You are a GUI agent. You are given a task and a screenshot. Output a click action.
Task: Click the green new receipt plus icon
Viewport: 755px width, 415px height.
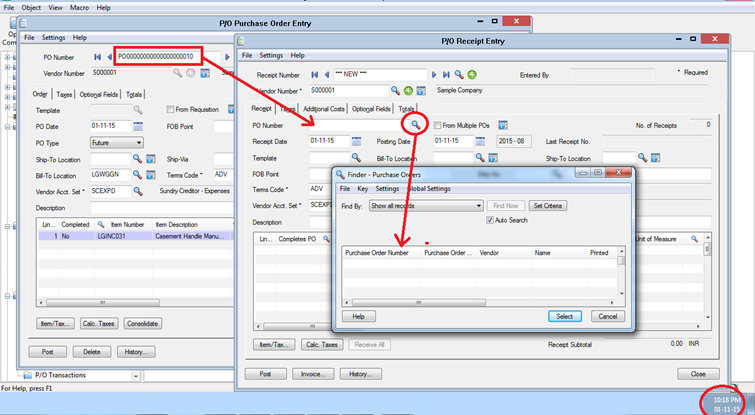click(x=471, y=74)
